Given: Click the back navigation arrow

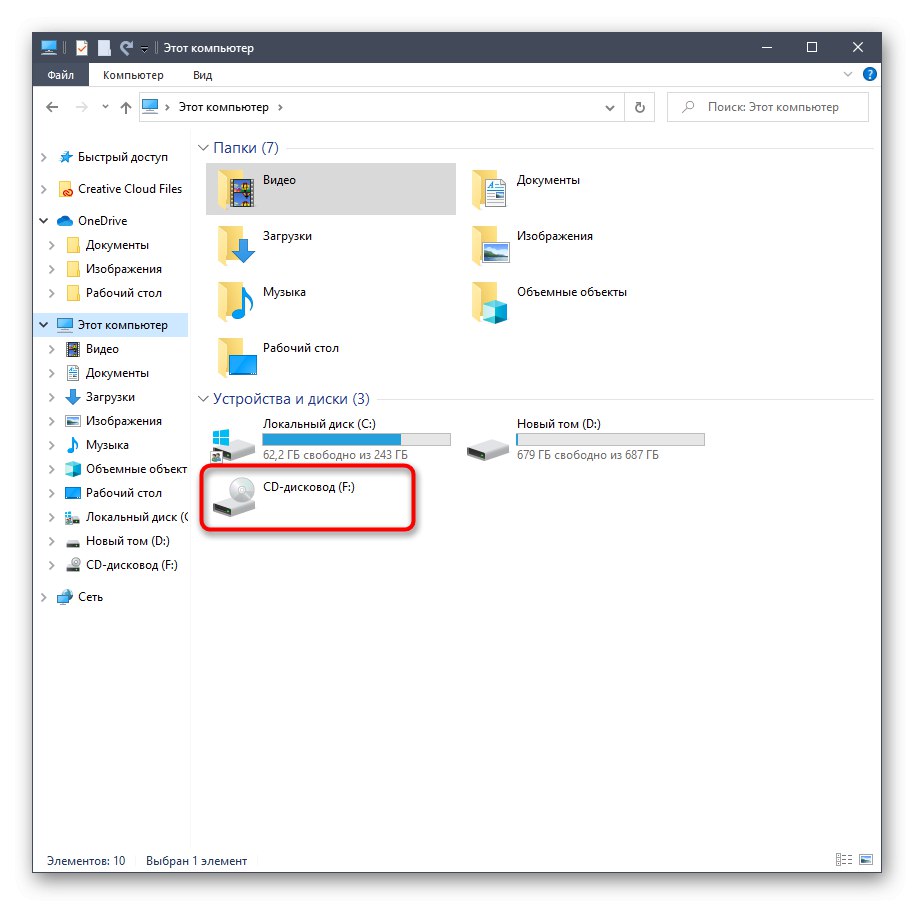Looking at the screenshot, I should tap(52, 107).
